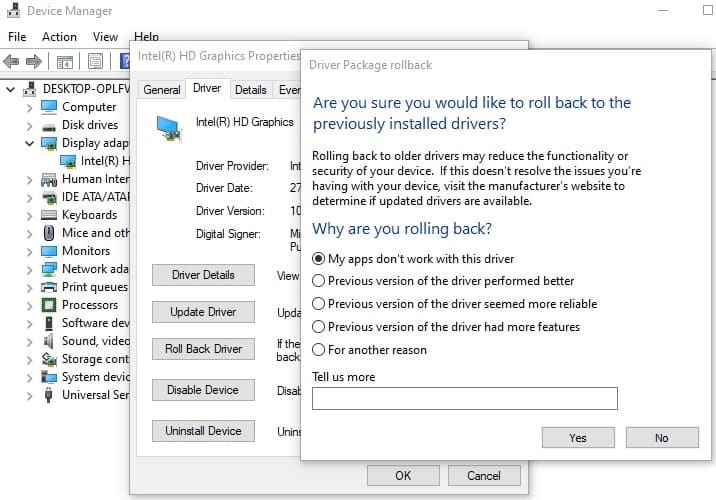Collapse the DESKTOP-OPLFV root node
Image resolution: width=716 pixels, height=500 pixels.
(x=11, y=89)
